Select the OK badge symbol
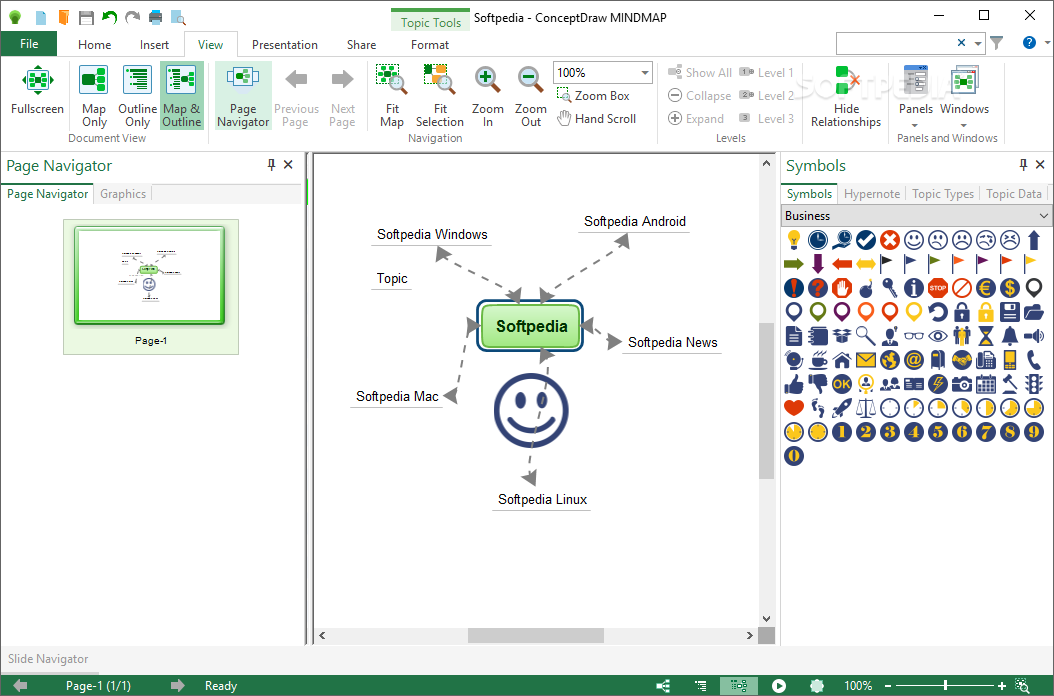Image resolution: width=1054 pixels, height=696 pixels. coord(842,384)
